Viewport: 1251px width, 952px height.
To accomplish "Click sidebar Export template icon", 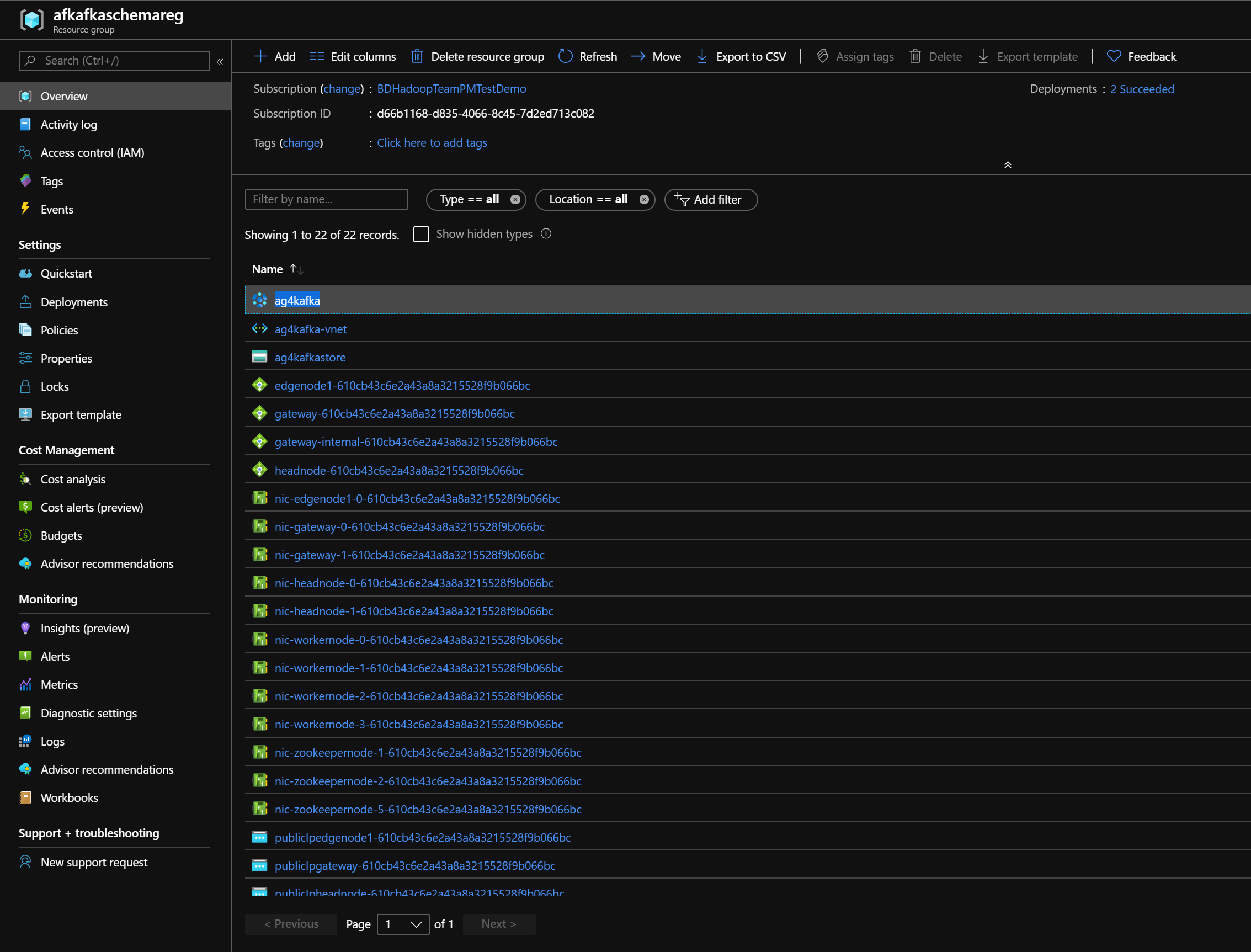I will (25, 414).
